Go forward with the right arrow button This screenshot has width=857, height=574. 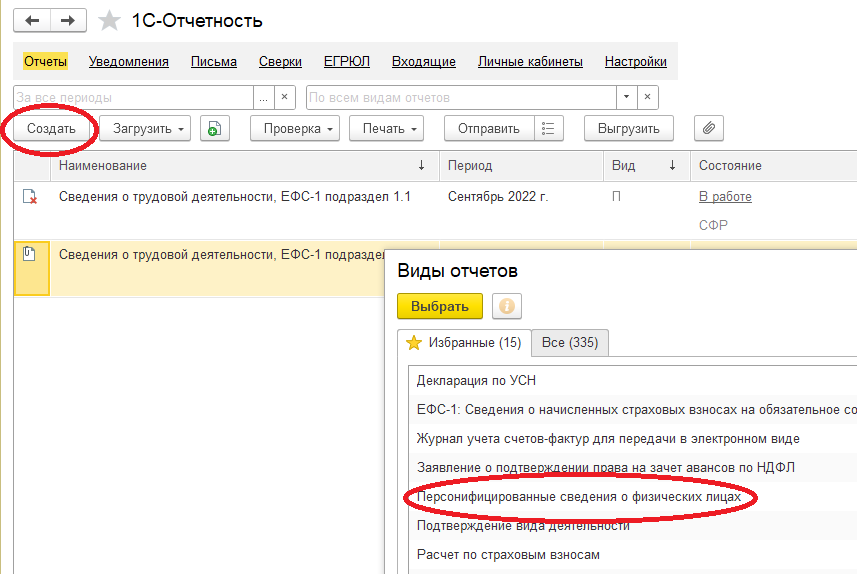pos(68,21)
